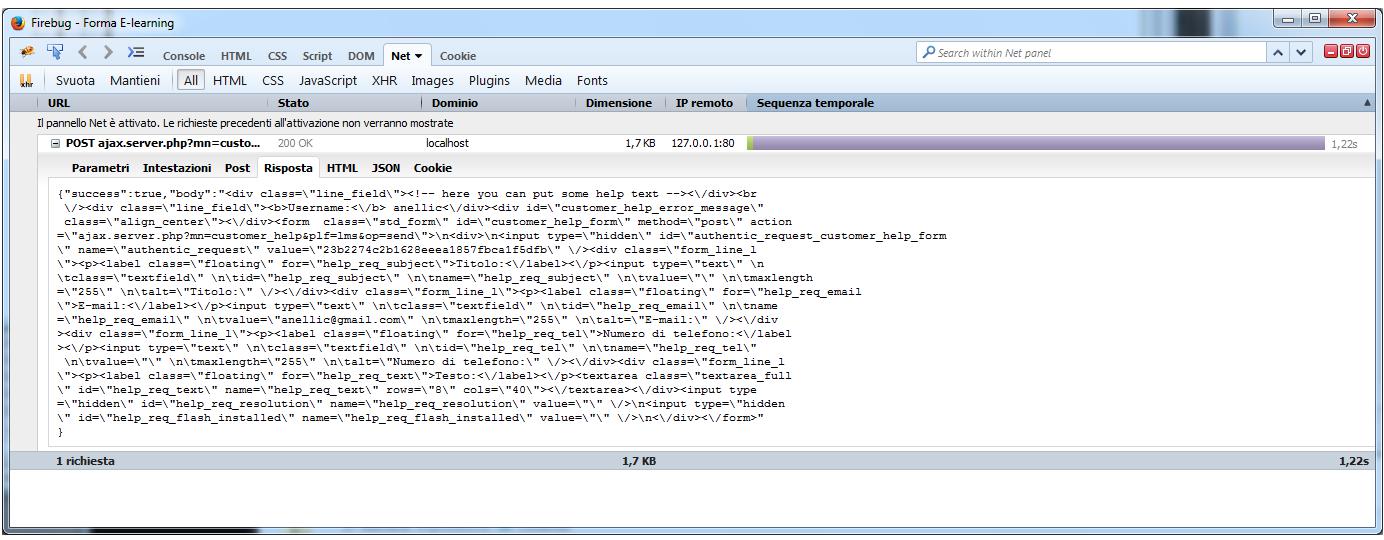The image size is (1384, 540).
Task: Sort by the Sequenza temporale column
Action: [x=816, y=103]
